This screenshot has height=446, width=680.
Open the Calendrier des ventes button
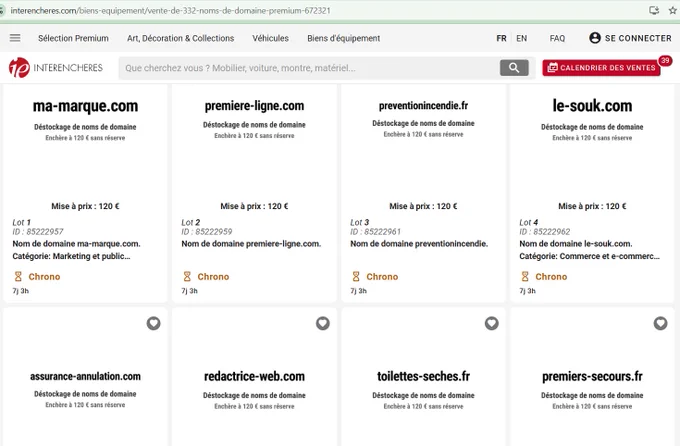(x=601, y=68)
